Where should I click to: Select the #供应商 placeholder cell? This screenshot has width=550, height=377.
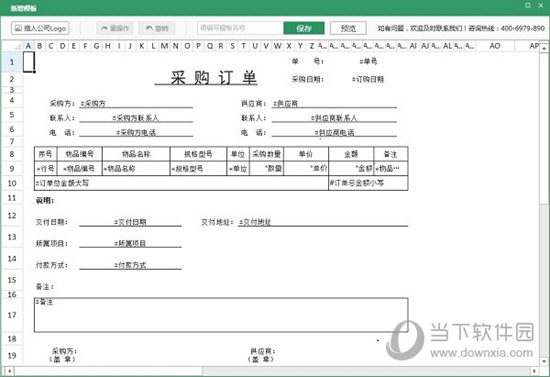point(334,103)
